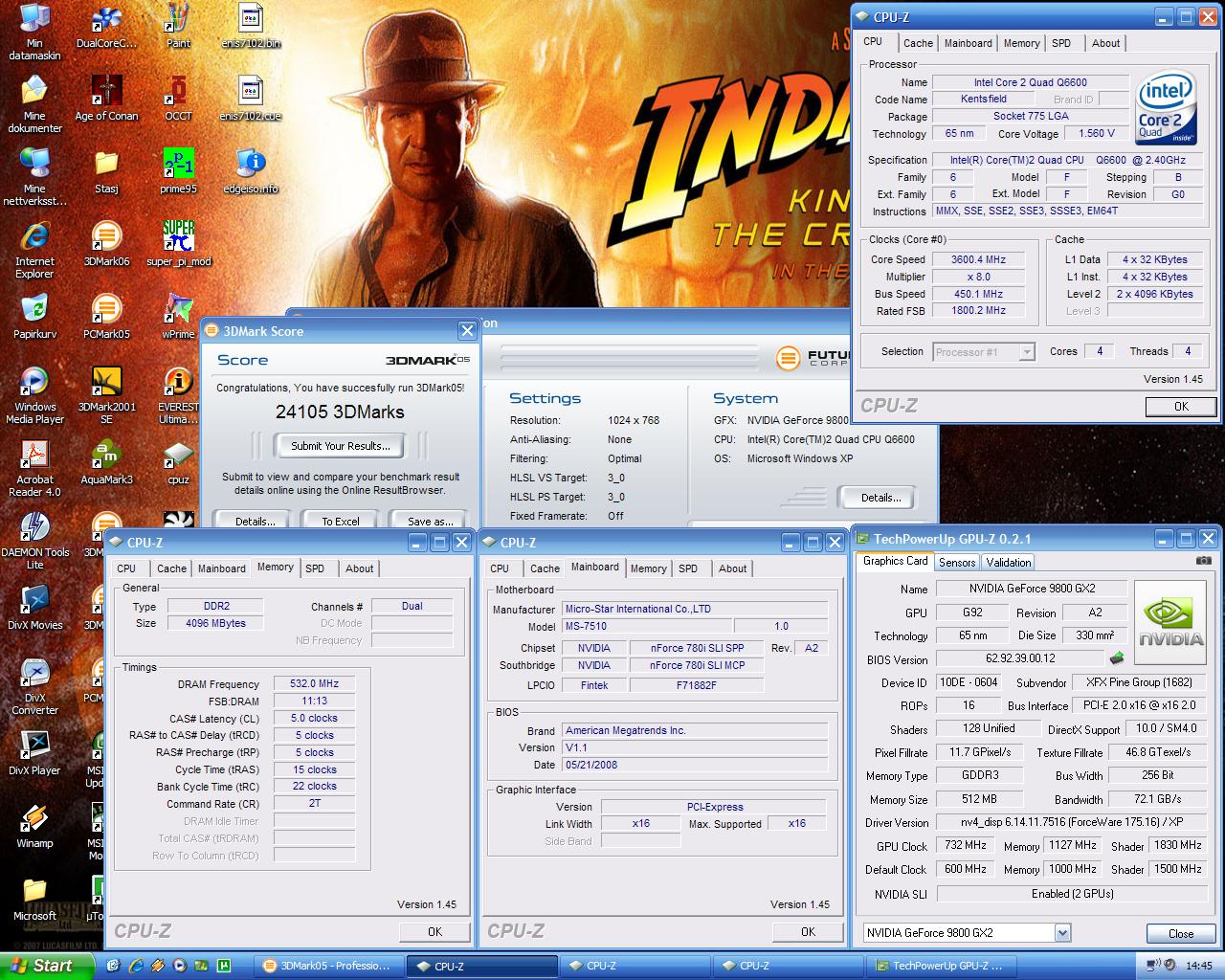Launch EVEREST Ultimate desktop shortcut
The width and height of the screenshot is (1225, 980).
[x=178, y=394]
